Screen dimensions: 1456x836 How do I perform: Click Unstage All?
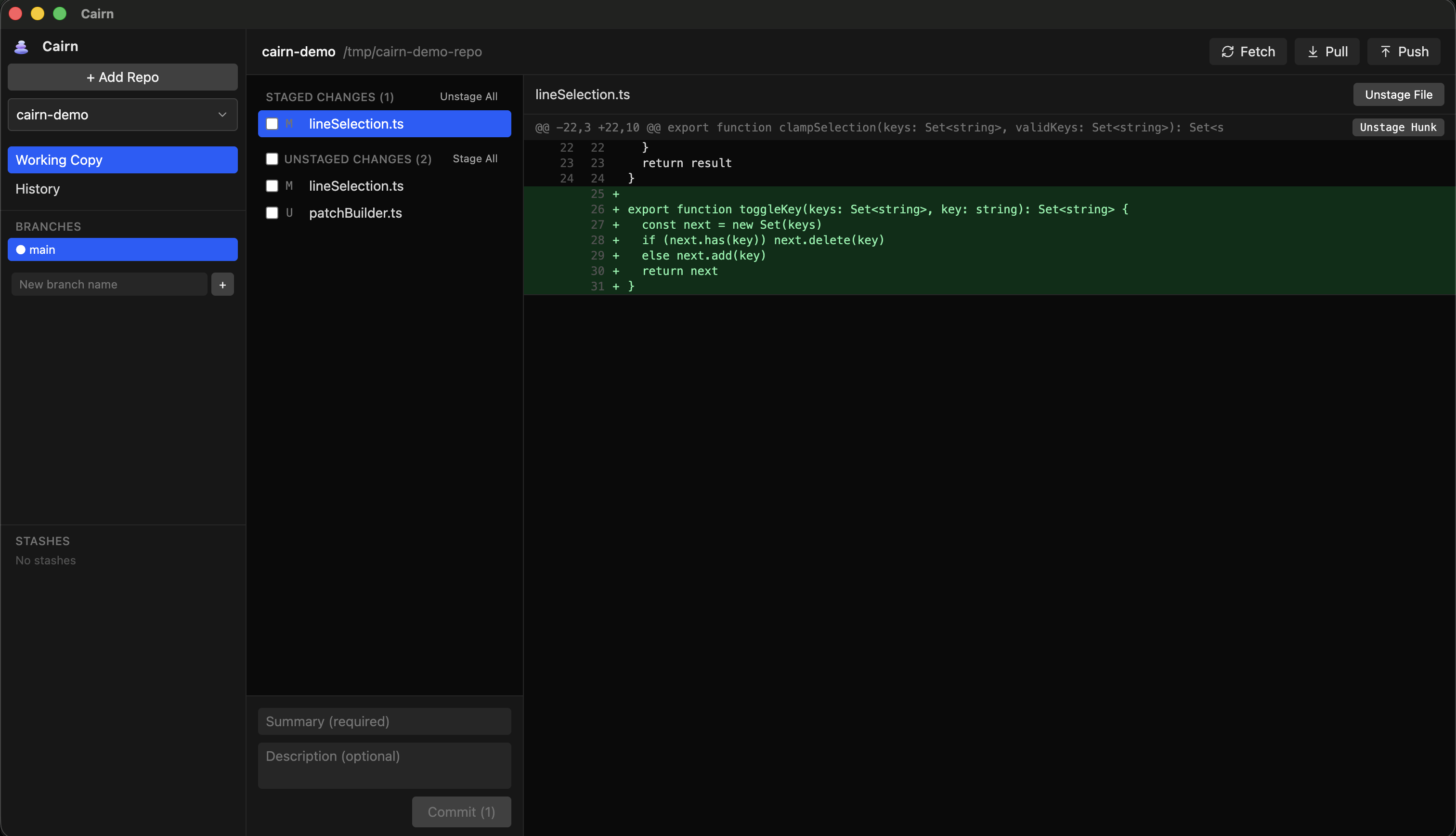click(468, 96)
